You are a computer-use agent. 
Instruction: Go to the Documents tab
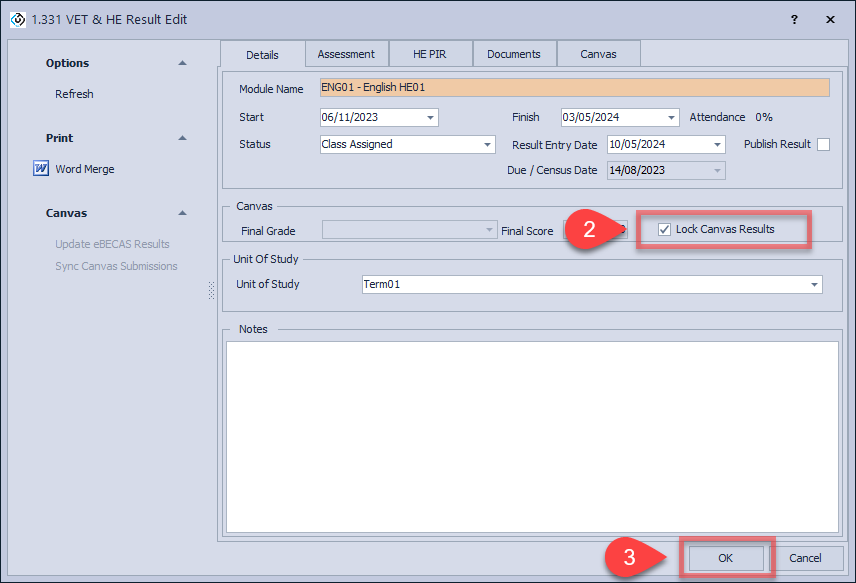pos(514,54)
